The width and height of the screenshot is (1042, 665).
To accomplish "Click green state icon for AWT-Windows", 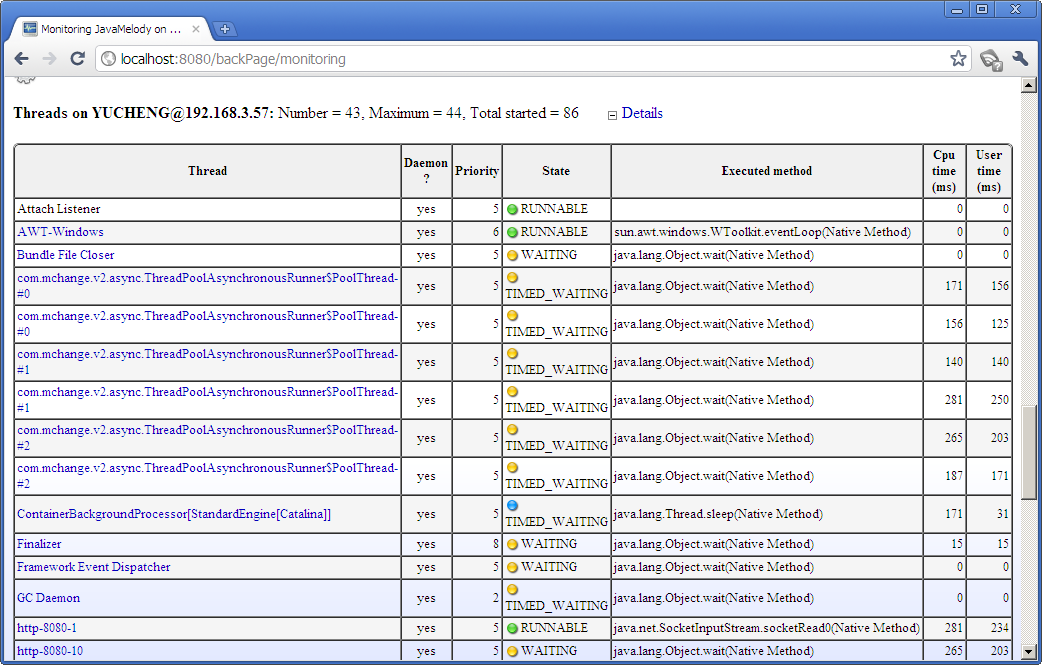I will [512, 233].
